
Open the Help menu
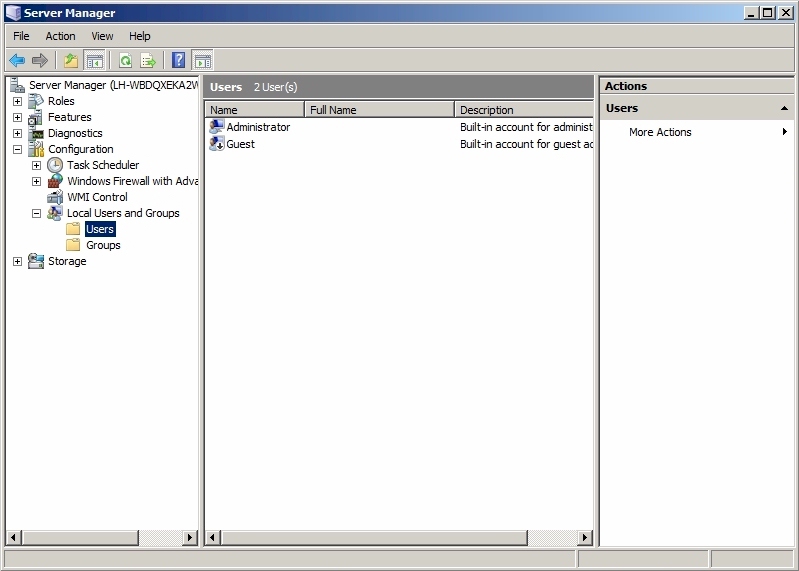pos(139,36)
